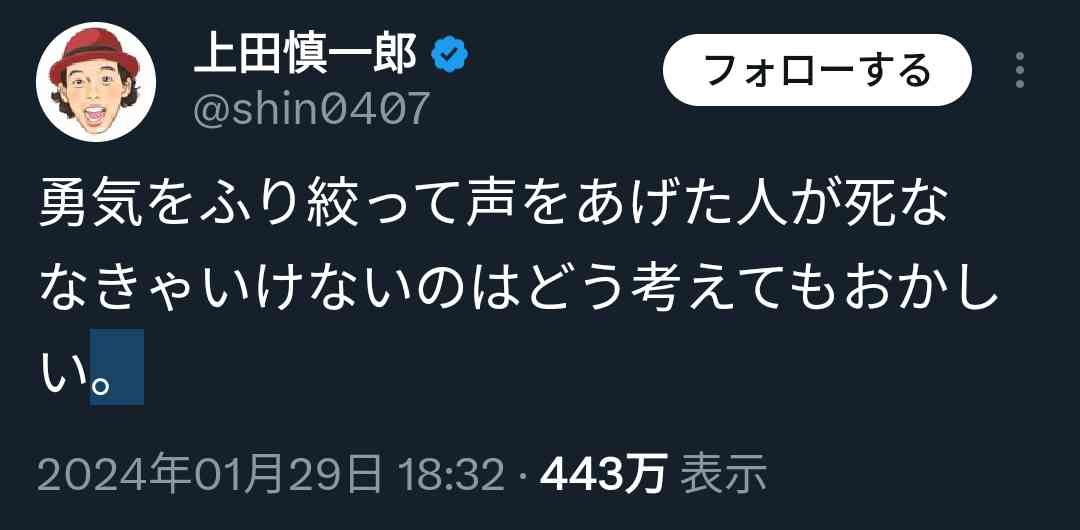This screenshot has height=530, width=1080.
Task: Tap the フォローする follow button
Action: [818, 70]
